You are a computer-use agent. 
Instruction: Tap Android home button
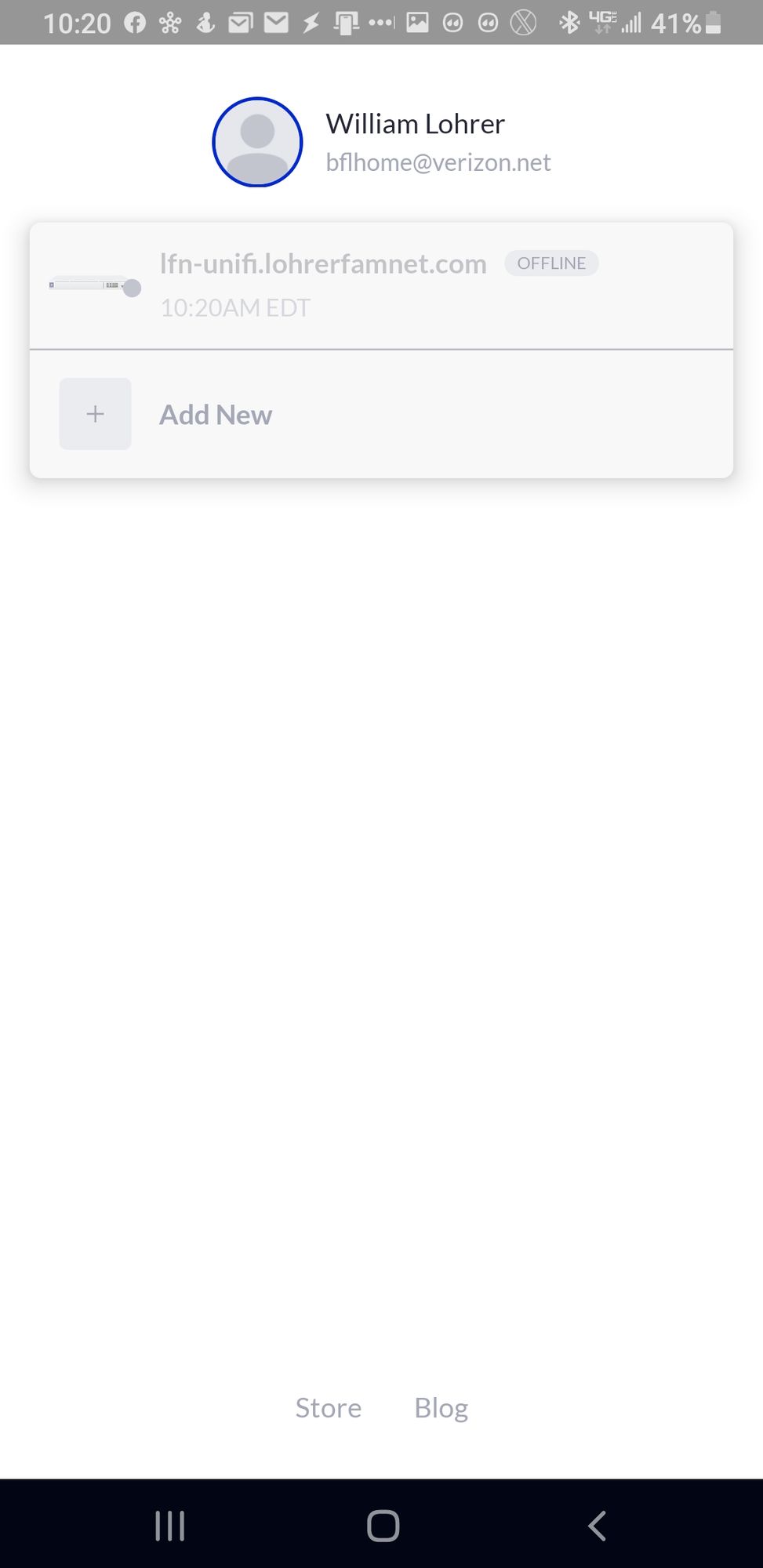tap(383, 1526)
